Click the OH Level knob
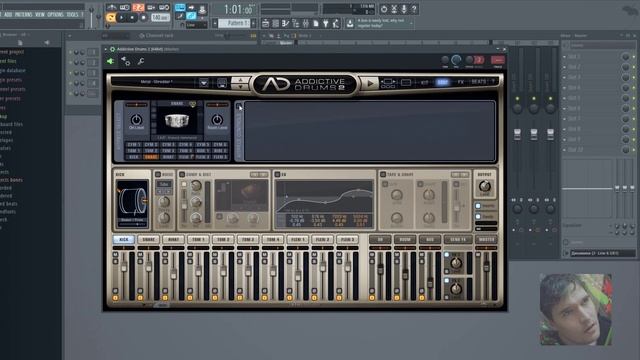Screen dimensions: 640x360 pyautogui.click(x=136, y=120)
